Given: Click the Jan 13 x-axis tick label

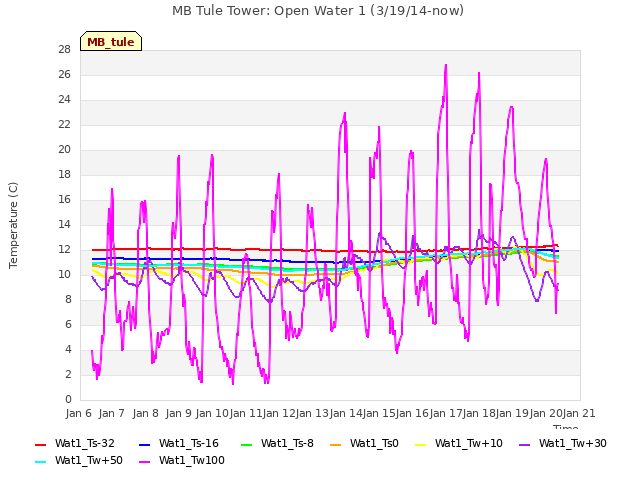Looking at the screenshot, I should click(x=312, y=413).
